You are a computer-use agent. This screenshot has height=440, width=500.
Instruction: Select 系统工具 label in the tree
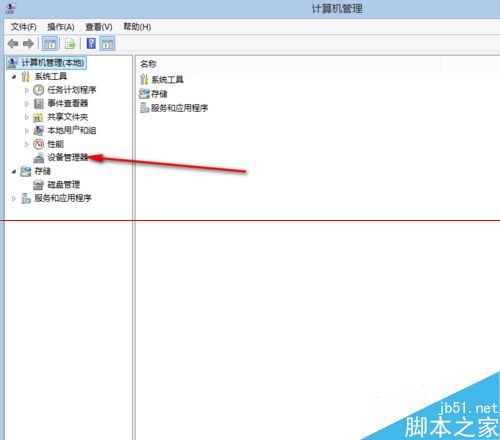click(x=50, y=76)
